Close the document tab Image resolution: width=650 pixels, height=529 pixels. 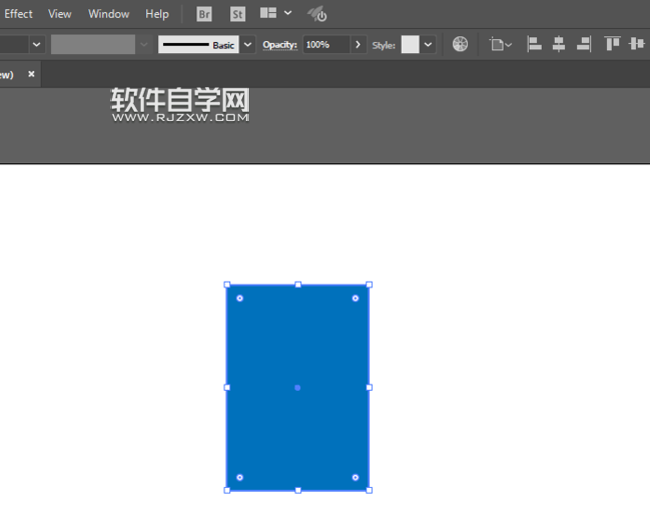[x=31, y=74]
